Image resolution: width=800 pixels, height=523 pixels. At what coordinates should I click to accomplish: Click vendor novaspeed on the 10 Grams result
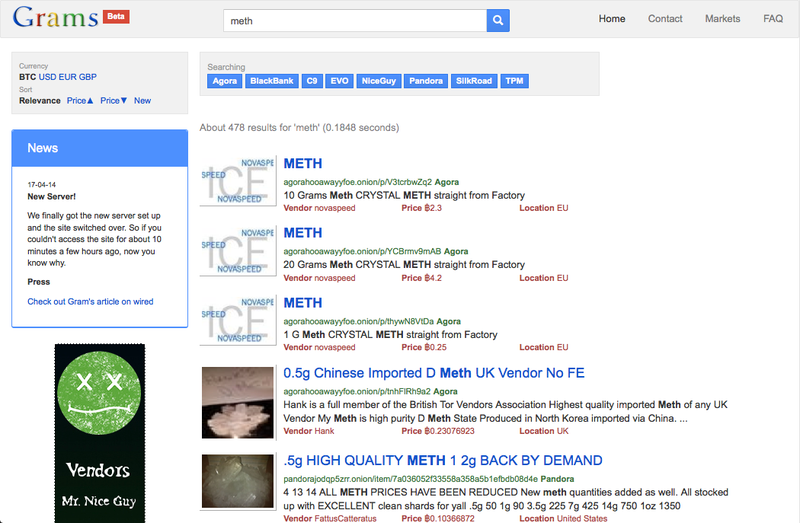(335, 208)
